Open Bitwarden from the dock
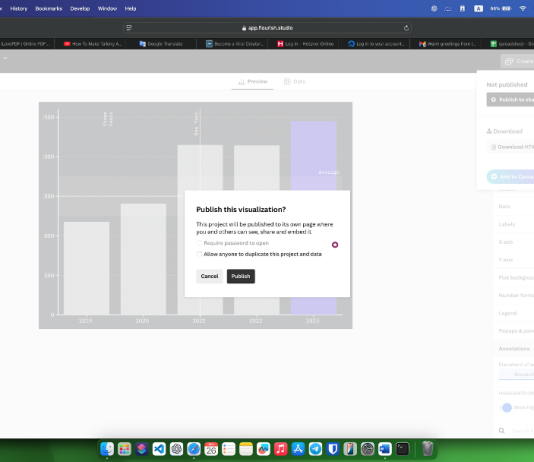The image size is (534, 462). pyautogui.click(x=333, y=449)
